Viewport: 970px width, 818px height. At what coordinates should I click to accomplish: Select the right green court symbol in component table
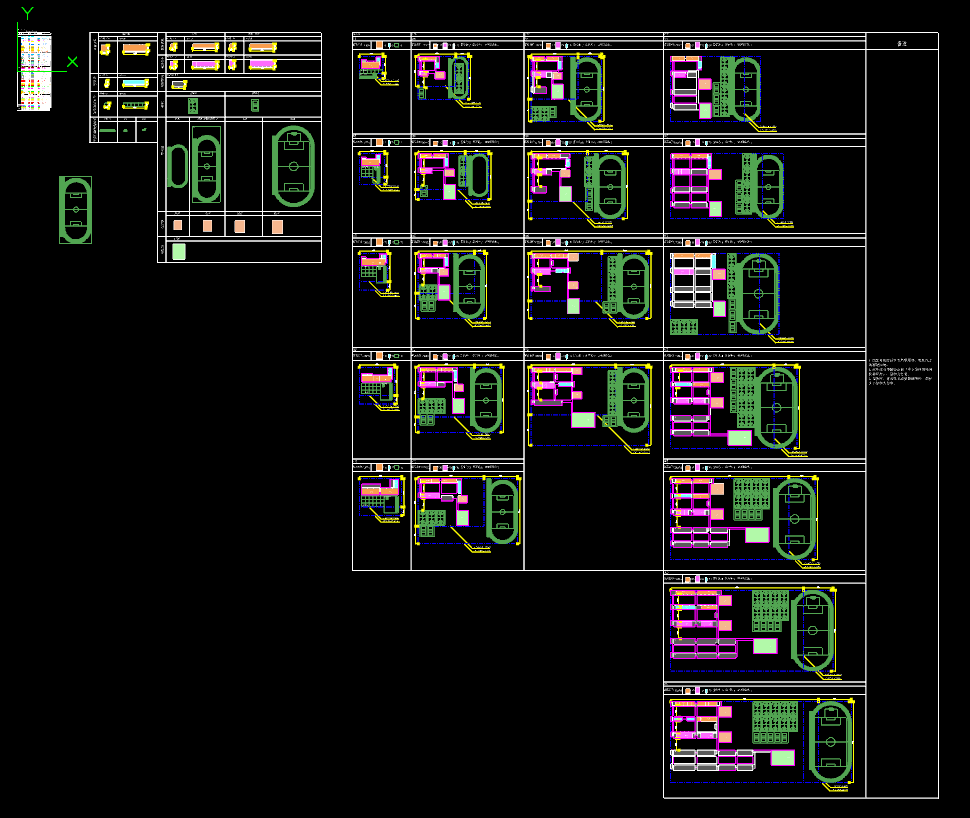(255, 105)
